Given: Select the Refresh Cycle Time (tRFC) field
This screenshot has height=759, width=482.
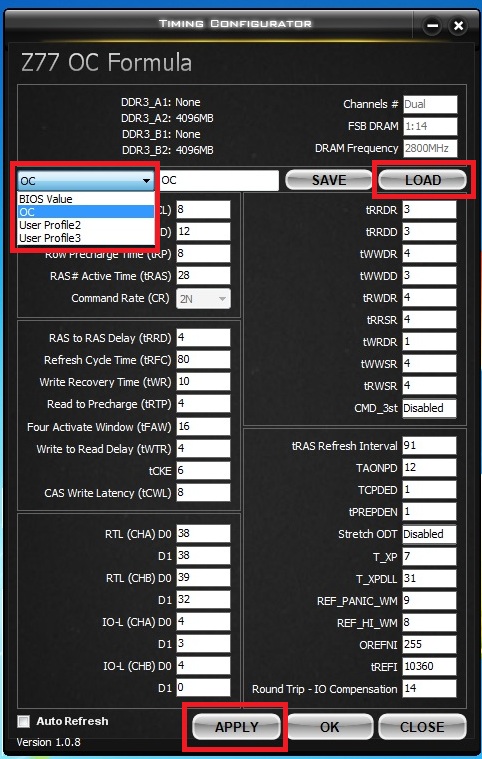Looking at the screenshot, I should [x=203, y=360].
